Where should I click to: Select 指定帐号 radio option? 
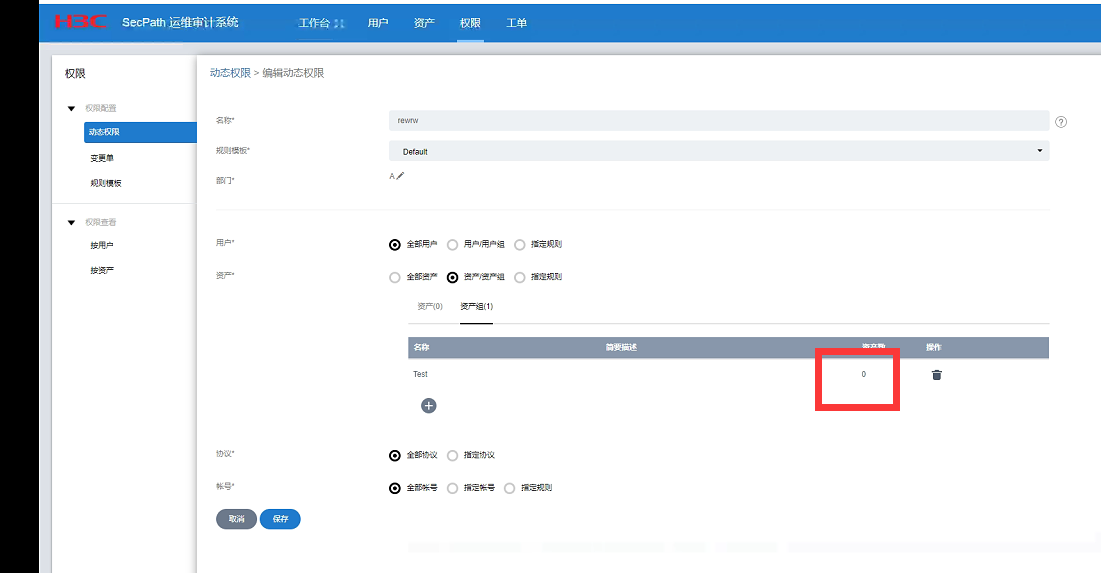point(452,488)
